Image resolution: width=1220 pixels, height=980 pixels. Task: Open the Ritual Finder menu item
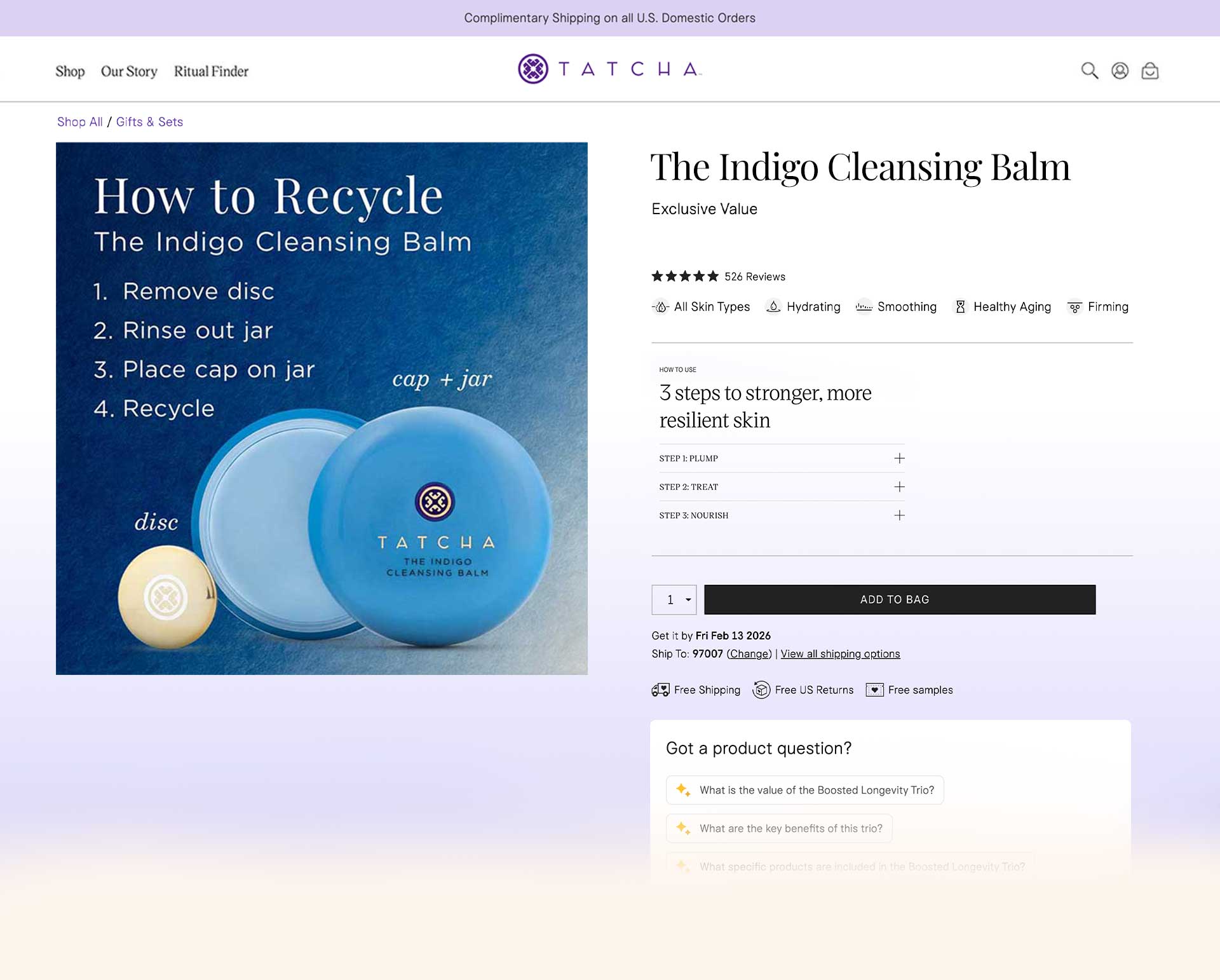pyautogui.click(x=211, y=71)
